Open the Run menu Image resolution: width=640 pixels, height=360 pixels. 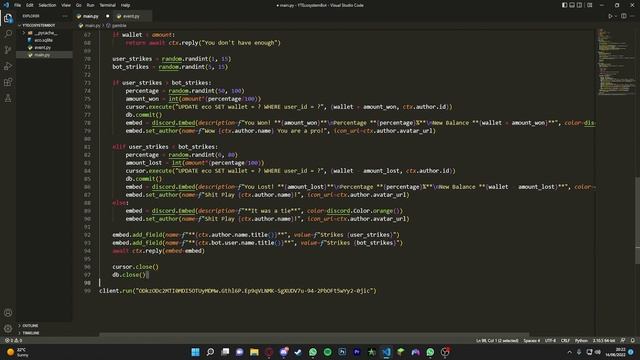91,5
